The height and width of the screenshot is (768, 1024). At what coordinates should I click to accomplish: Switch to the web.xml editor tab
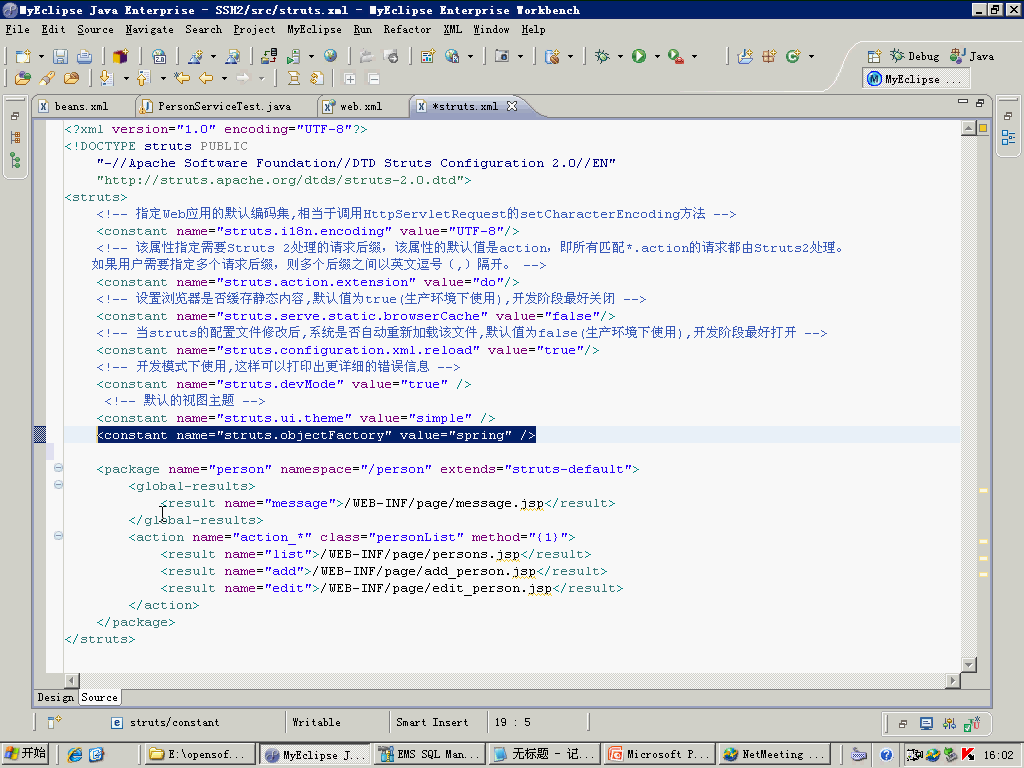point(360,106)
